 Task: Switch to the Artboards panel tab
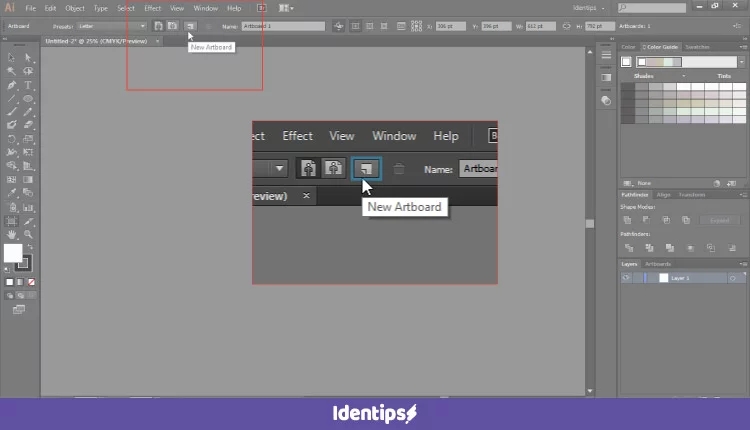point(658,264)
